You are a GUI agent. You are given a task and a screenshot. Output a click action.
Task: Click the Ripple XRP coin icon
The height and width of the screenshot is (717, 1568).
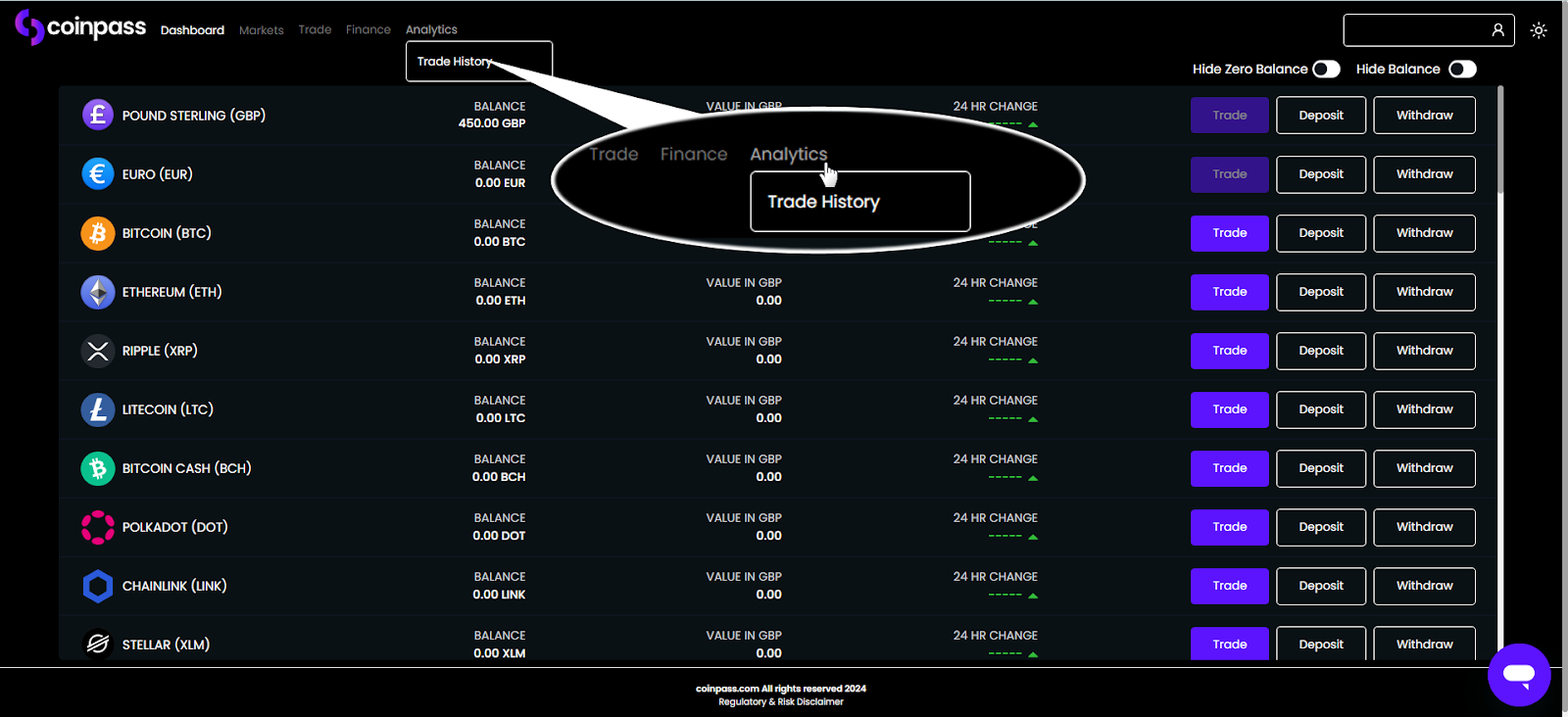point(98,351)
